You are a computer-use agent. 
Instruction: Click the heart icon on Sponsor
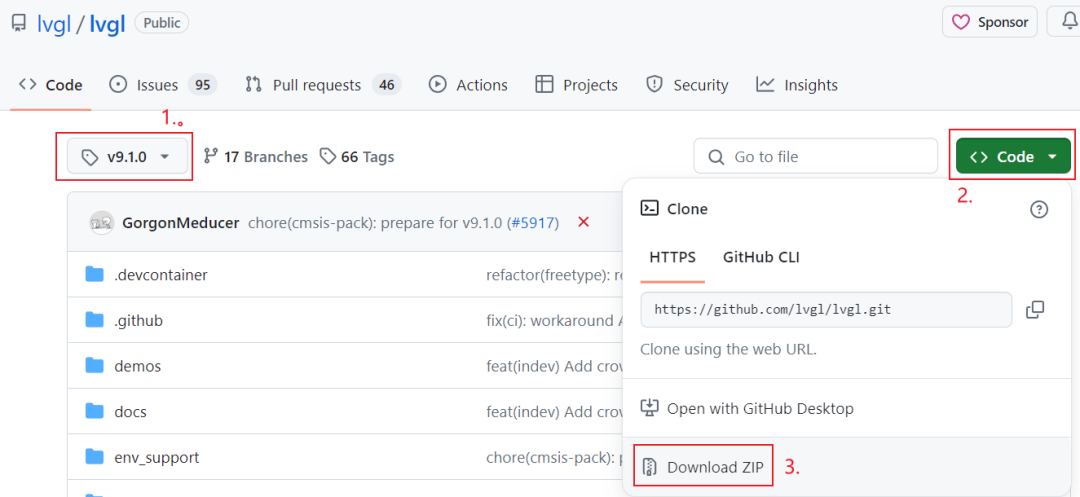click(961, 22)
